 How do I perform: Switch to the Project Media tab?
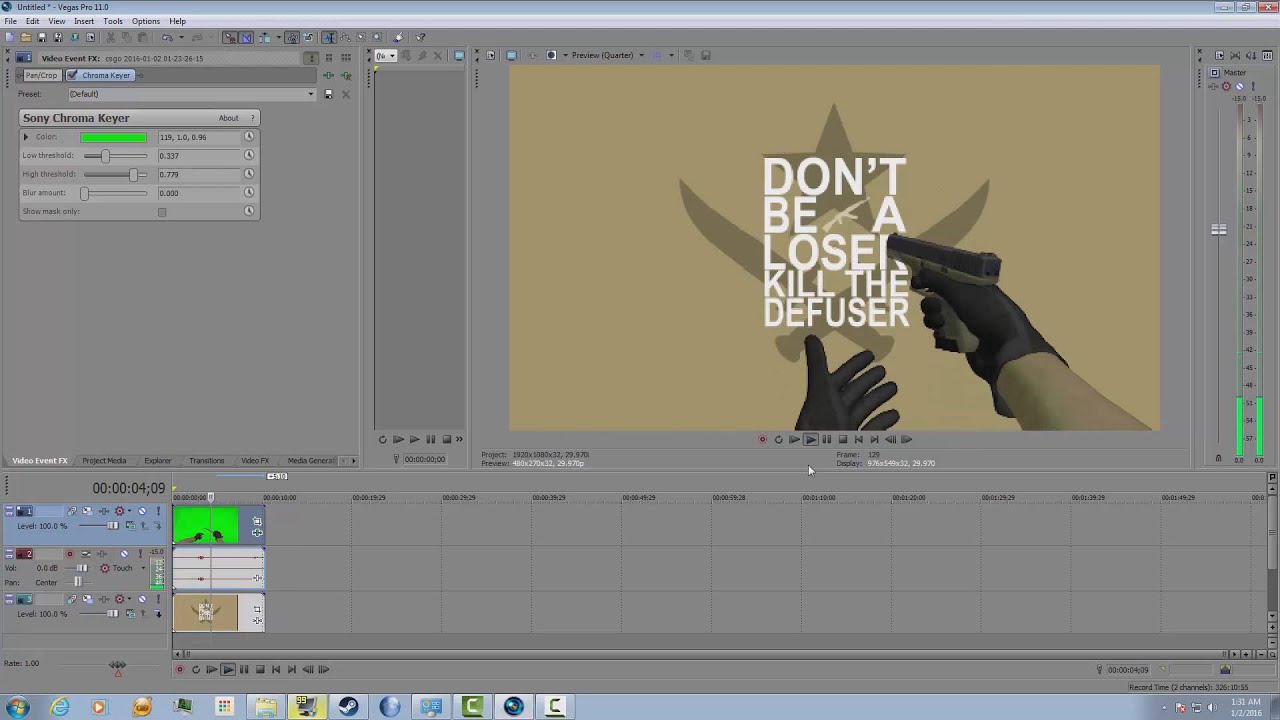click(x=104, y=461)
